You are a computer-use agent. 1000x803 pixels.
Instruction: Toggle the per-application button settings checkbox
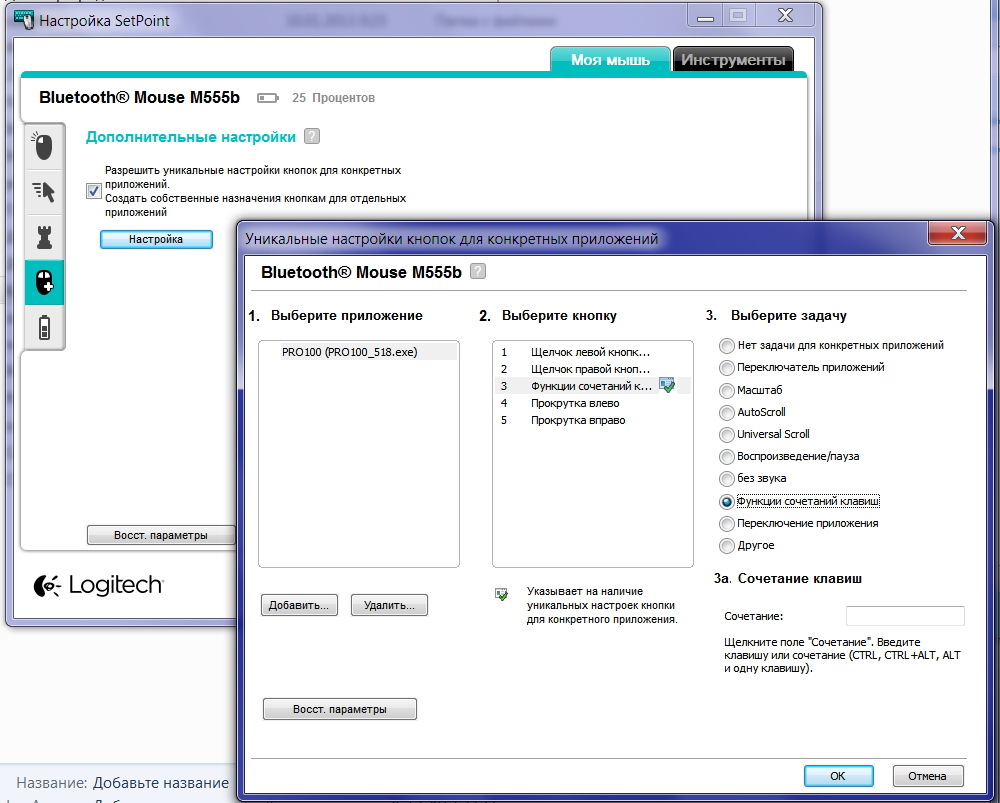coord(94,191)
